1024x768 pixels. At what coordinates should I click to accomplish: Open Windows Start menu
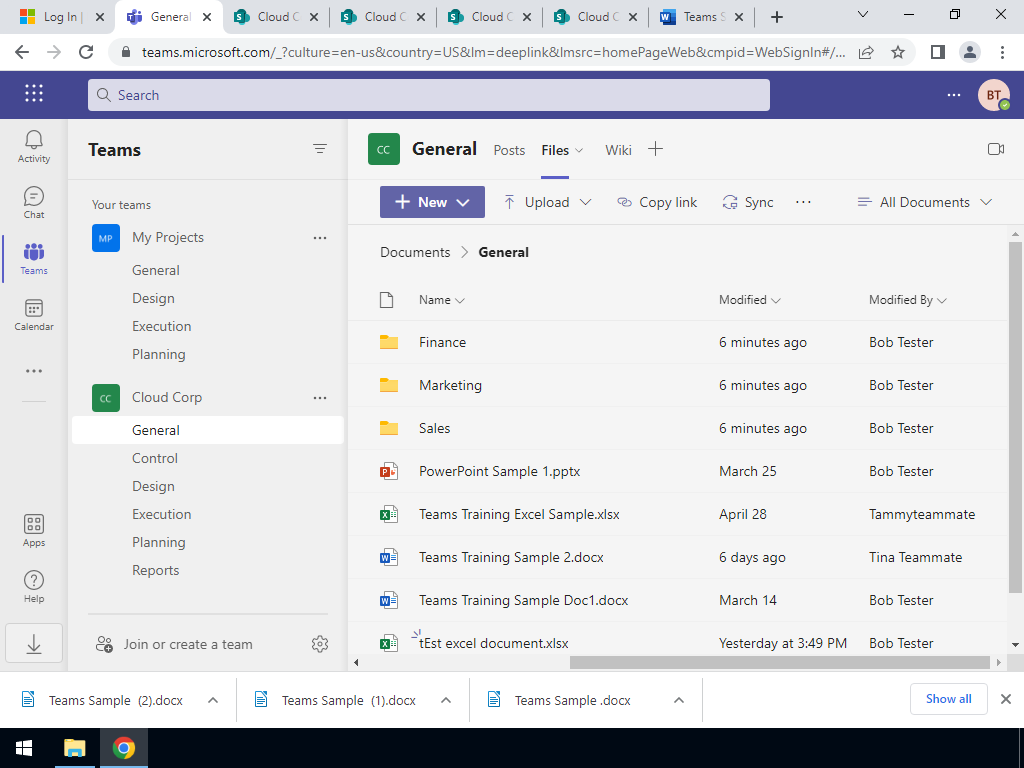(x=24, y=748)
